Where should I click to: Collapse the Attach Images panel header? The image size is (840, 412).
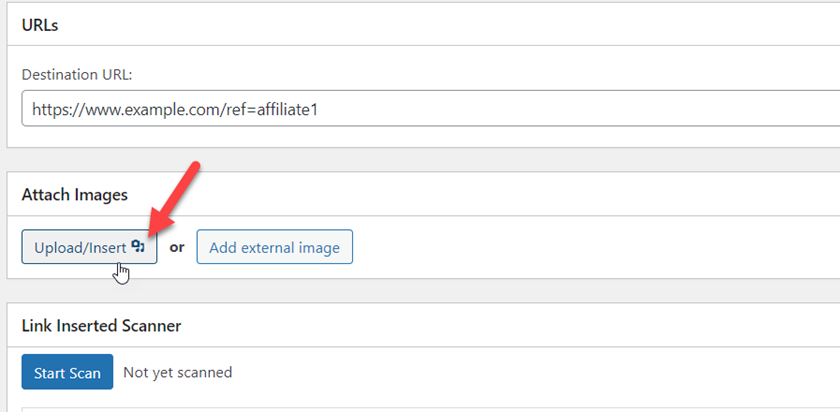(x=423, y=194)
